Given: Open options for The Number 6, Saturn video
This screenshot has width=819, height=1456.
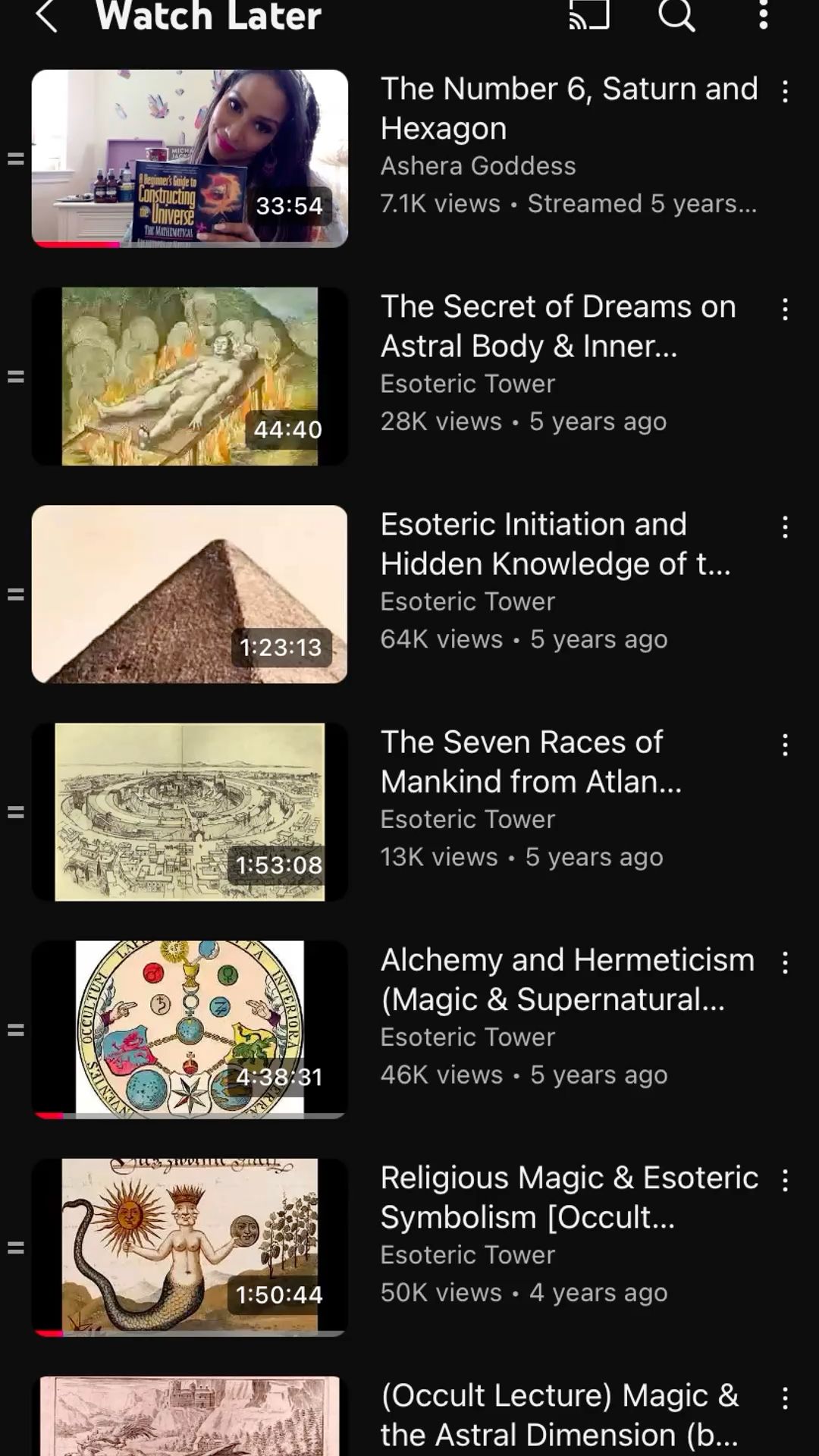Looking at the screenshot, I should click(x=786, y=92).
